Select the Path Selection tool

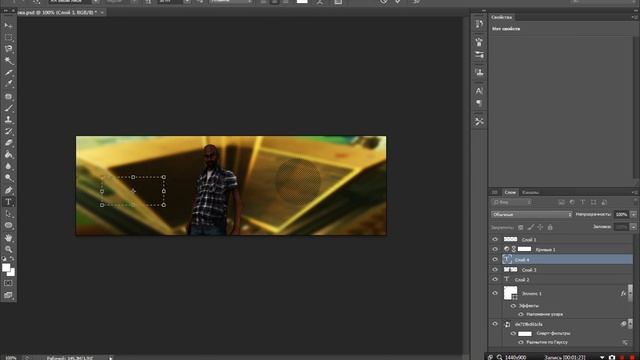click(x=8, y=213)
